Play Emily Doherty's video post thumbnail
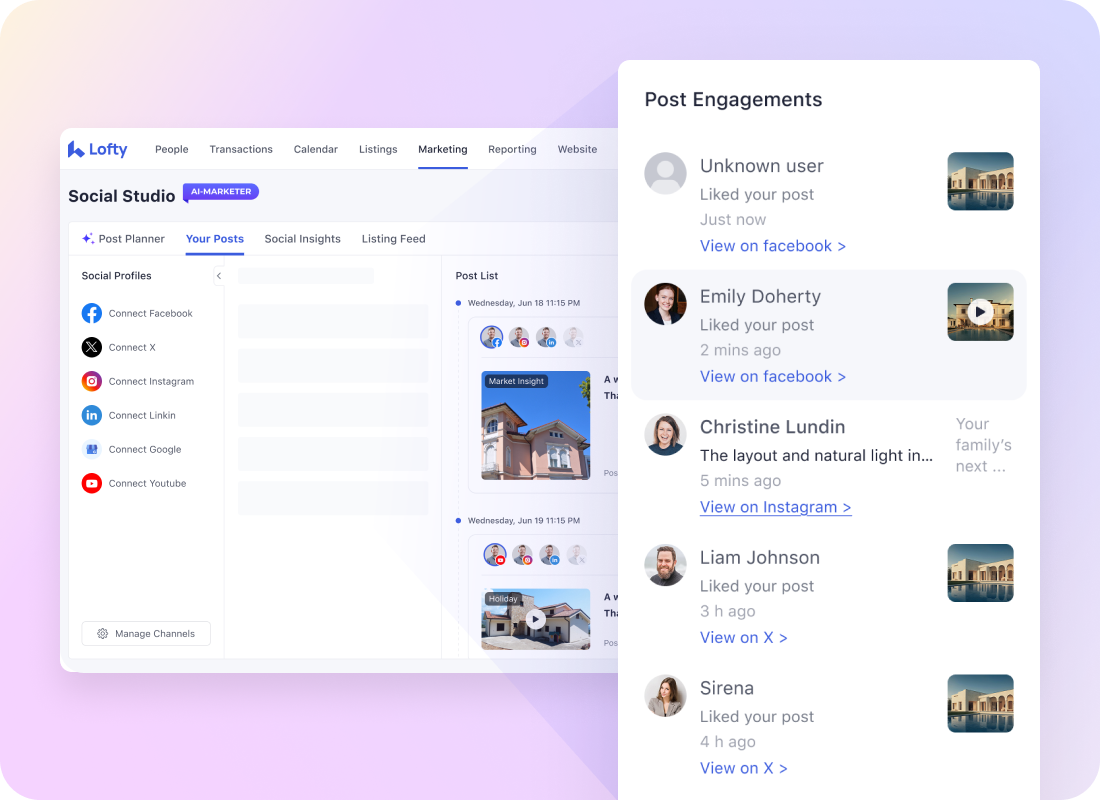 [980, 312]
